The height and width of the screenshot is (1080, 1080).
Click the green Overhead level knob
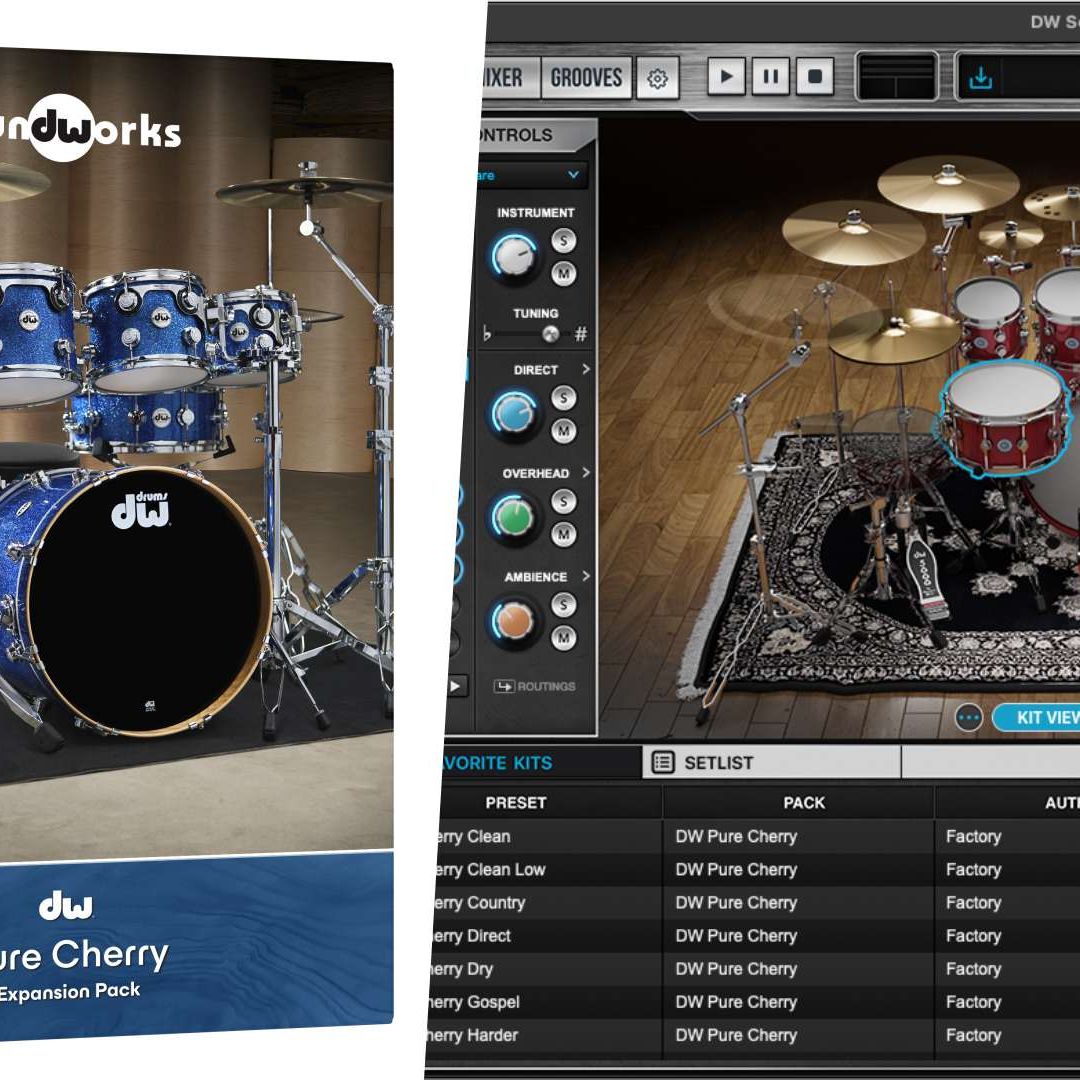(514, 517)
